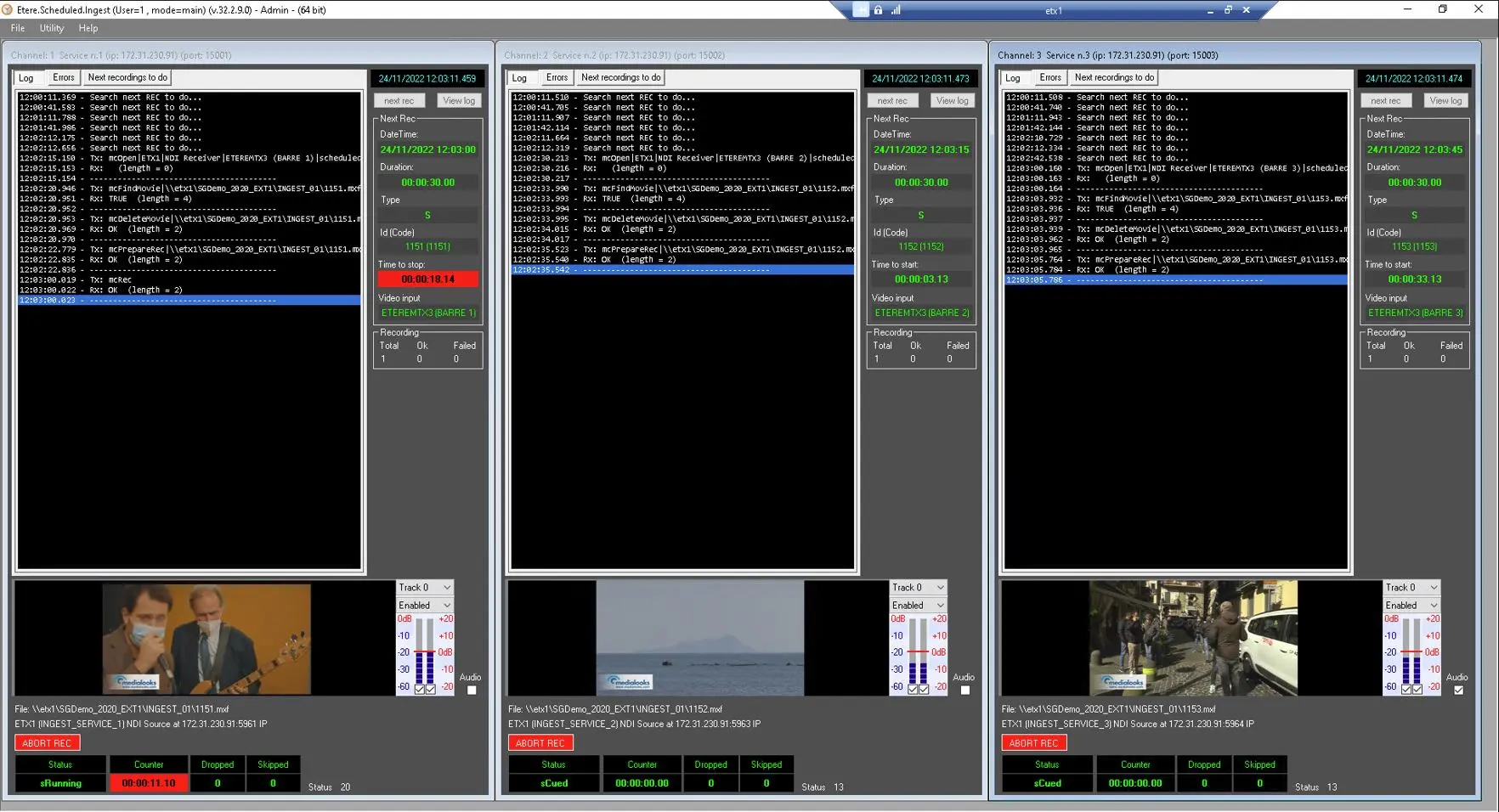Open the Track 0 dropdown in Channel 3
Image resolution: width=1499 pixels, height=812 pixels.
point(1411,588)
